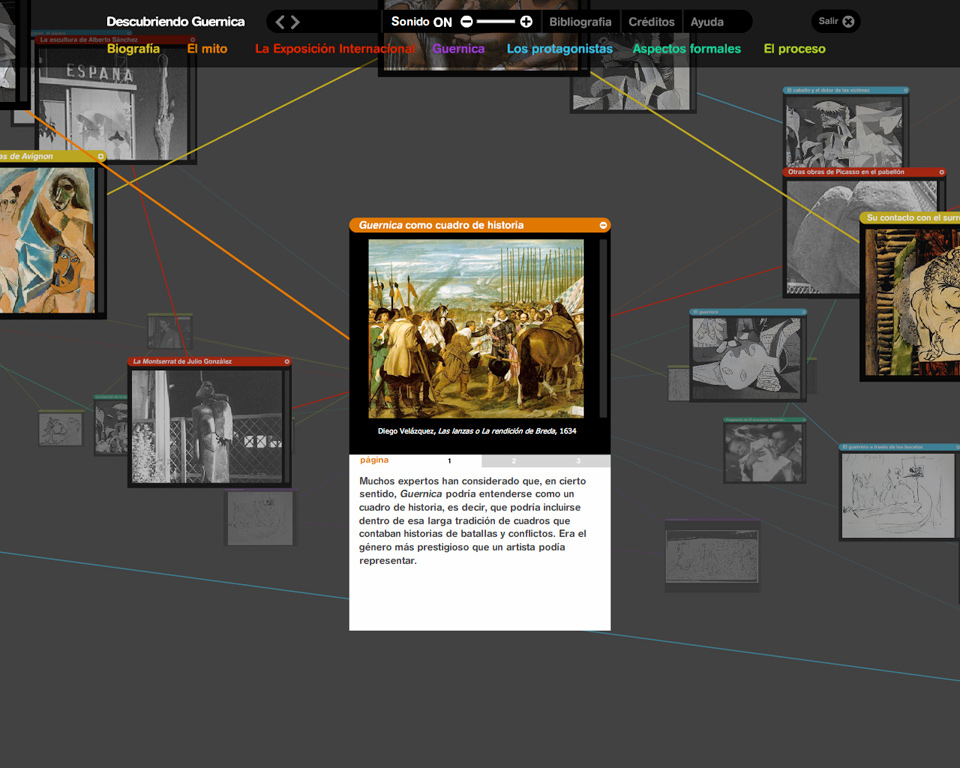Go to page 2 of the card

click(x=514, y=461)
